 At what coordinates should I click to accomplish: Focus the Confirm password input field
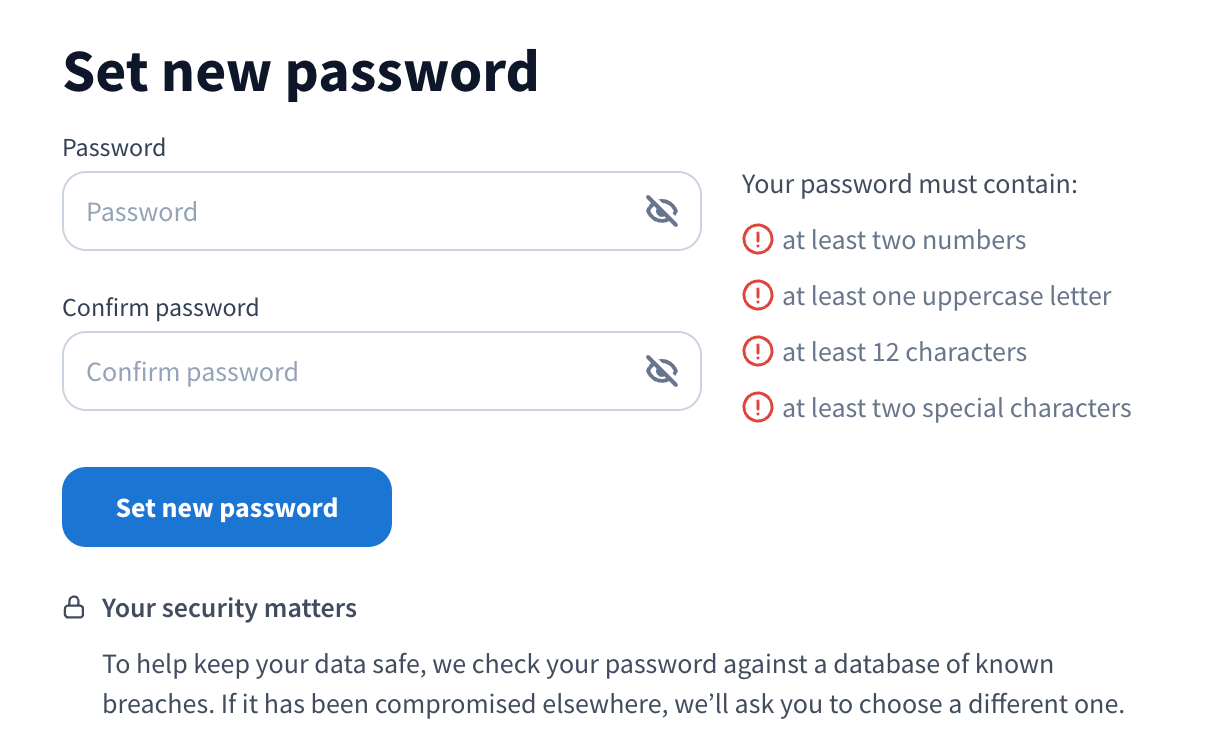pyautogui.click(x=350, y=371)
